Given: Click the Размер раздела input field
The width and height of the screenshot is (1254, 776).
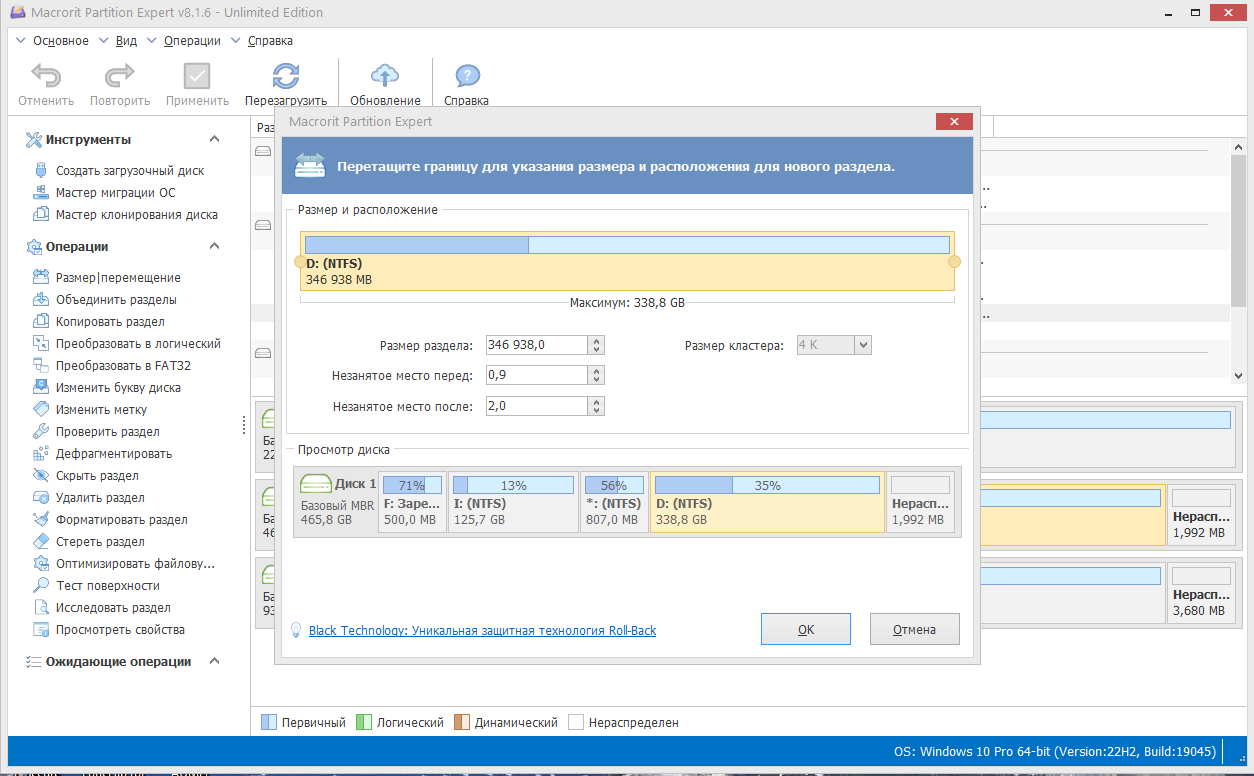Looking at the screenshot, I should pyautogui.click(x=536, y=345).
